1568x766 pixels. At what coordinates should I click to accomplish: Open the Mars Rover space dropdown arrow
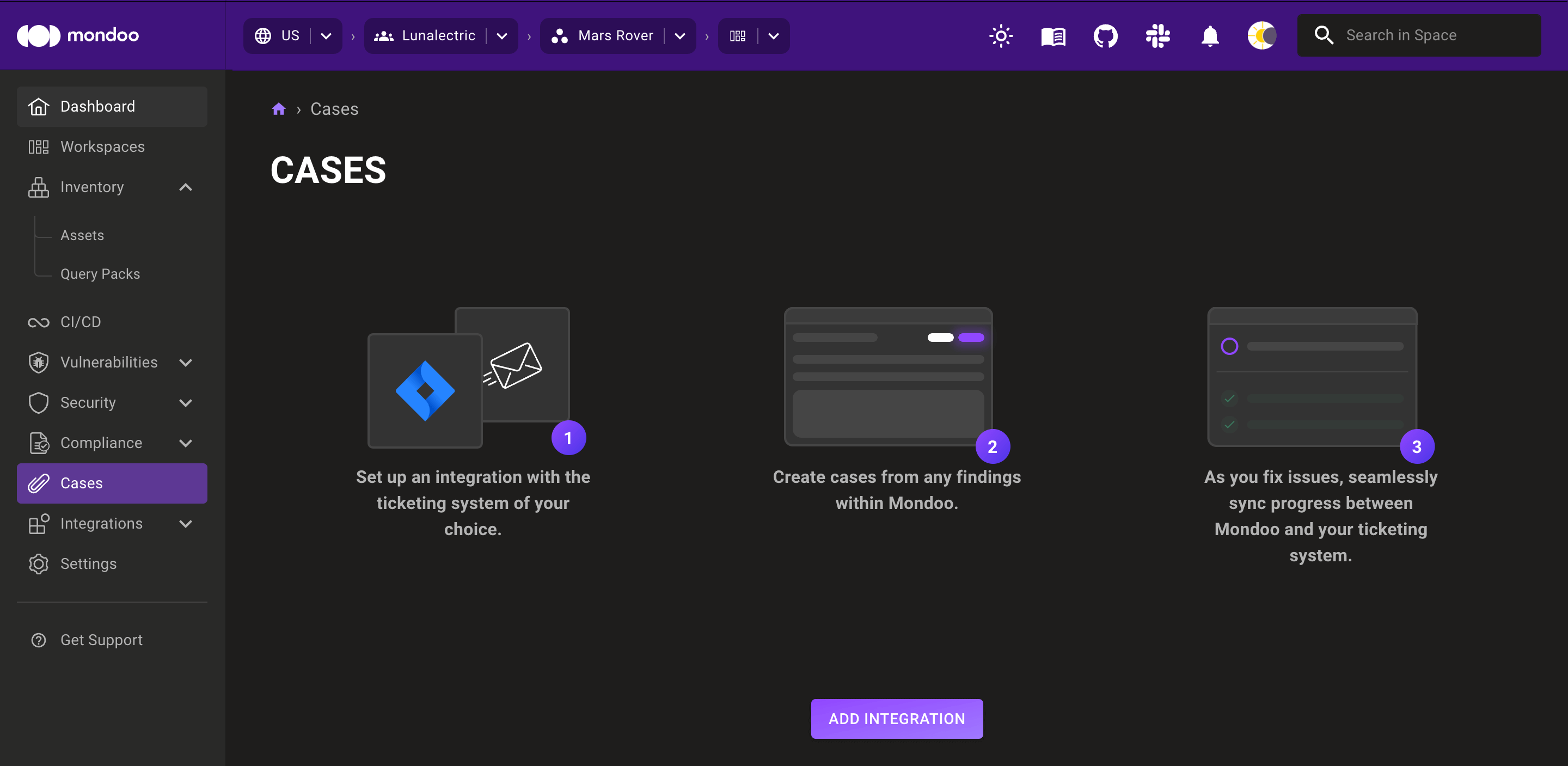coord(680,36)
